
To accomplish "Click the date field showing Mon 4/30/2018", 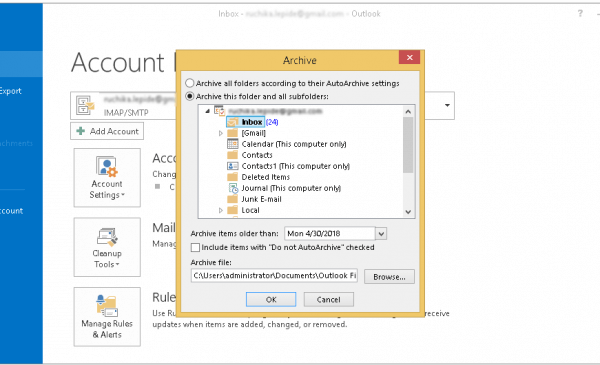I will [x=330, y=233].
